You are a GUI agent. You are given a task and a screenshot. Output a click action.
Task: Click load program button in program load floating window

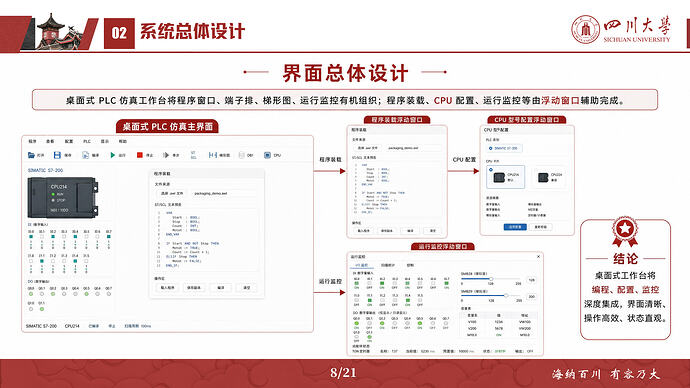point(364,231)
